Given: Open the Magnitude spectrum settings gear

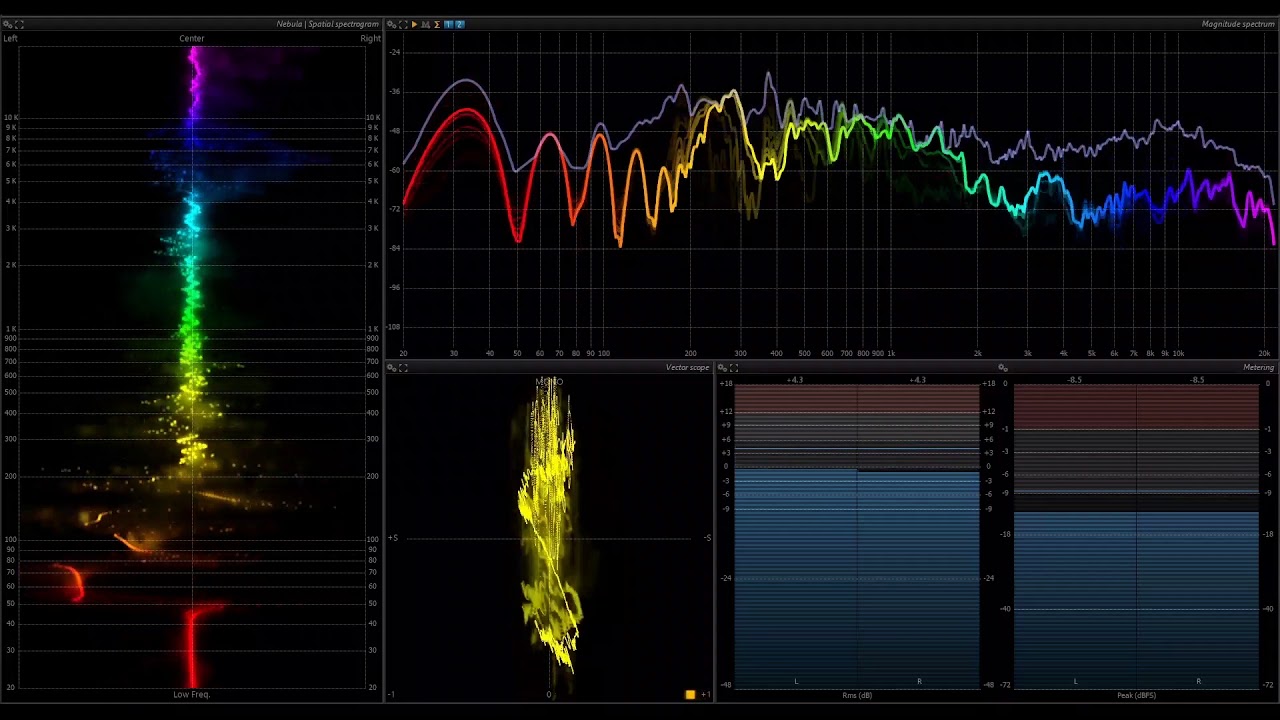Looking at the screenshot, I should pos(391,24).
